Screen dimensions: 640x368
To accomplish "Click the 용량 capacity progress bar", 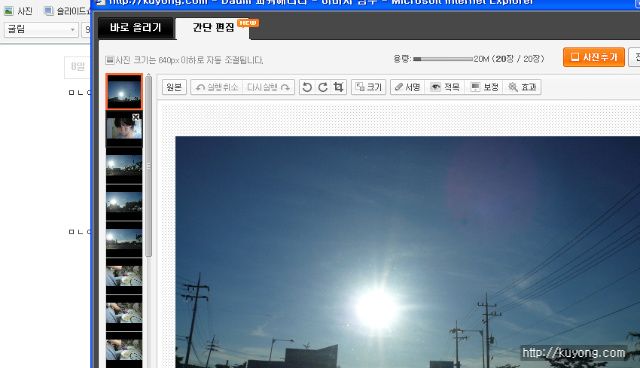I will click(443, 59).
